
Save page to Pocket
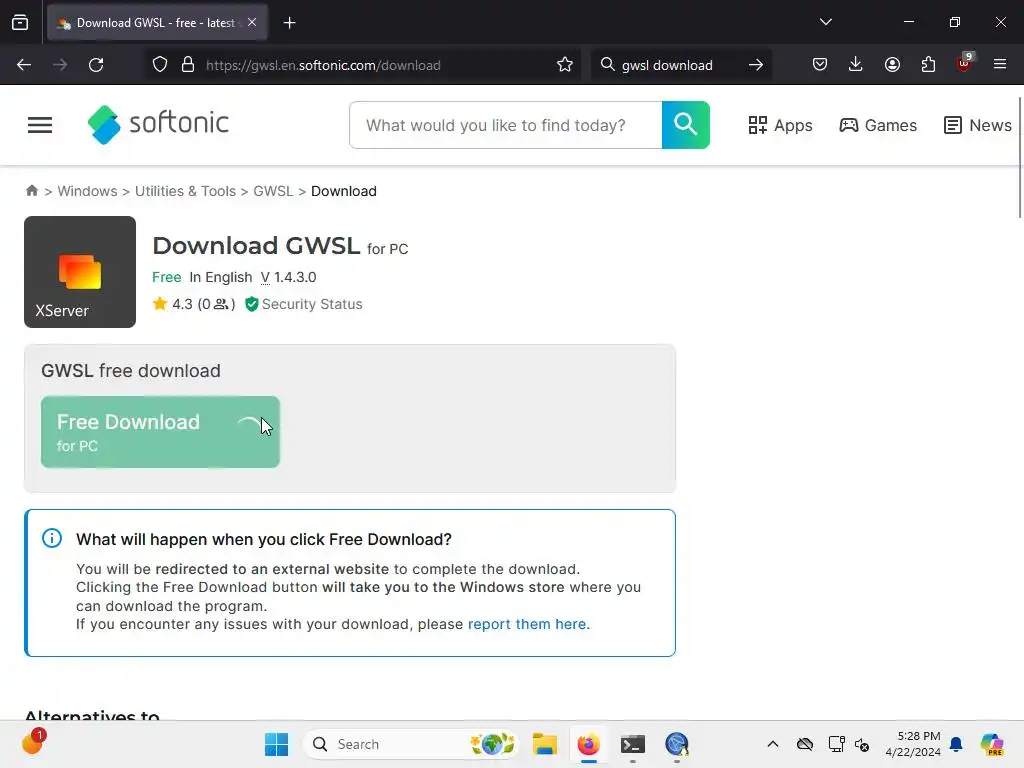point(820,64)
